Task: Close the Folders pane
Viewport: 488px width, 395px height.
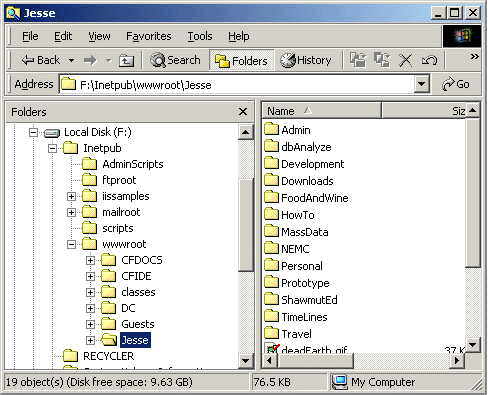Action: (x=243, y=112)
